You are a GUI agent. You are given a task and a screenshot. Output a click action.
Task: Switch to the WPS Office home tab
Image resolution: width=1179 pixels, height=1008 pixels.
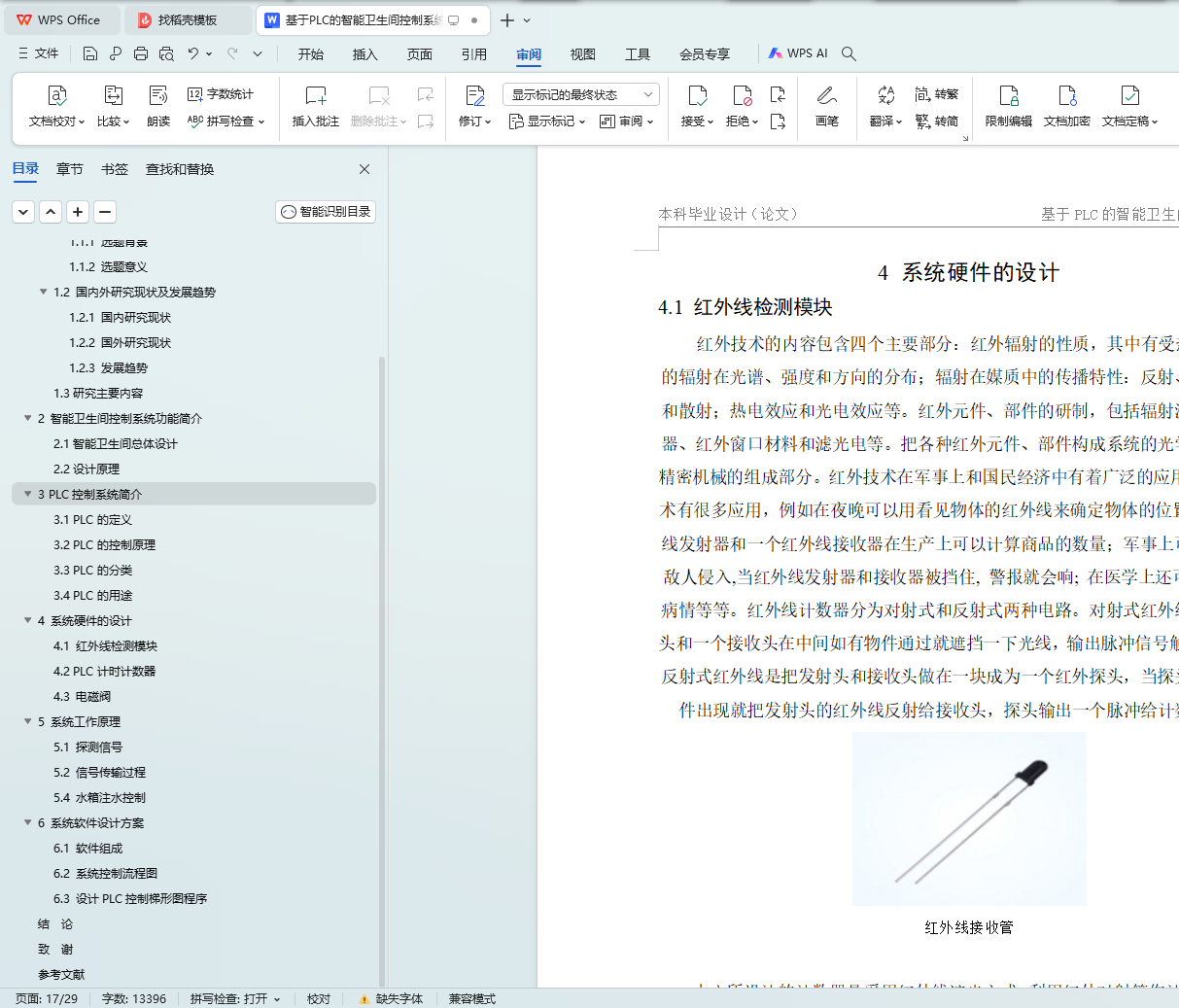tap(64, 20)
